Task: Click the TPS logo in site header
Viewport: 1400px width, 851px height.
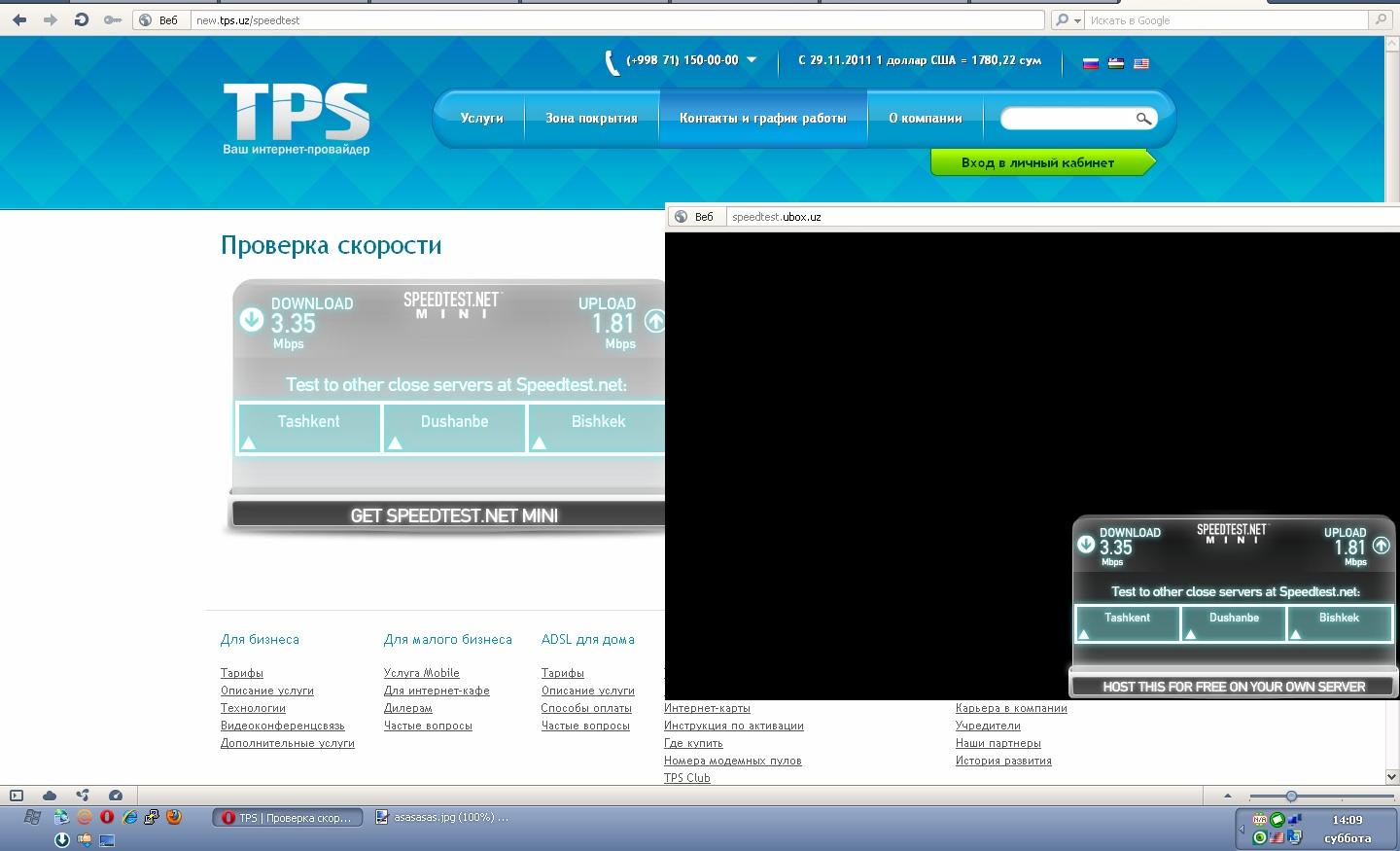Action: tap(296, 119)
